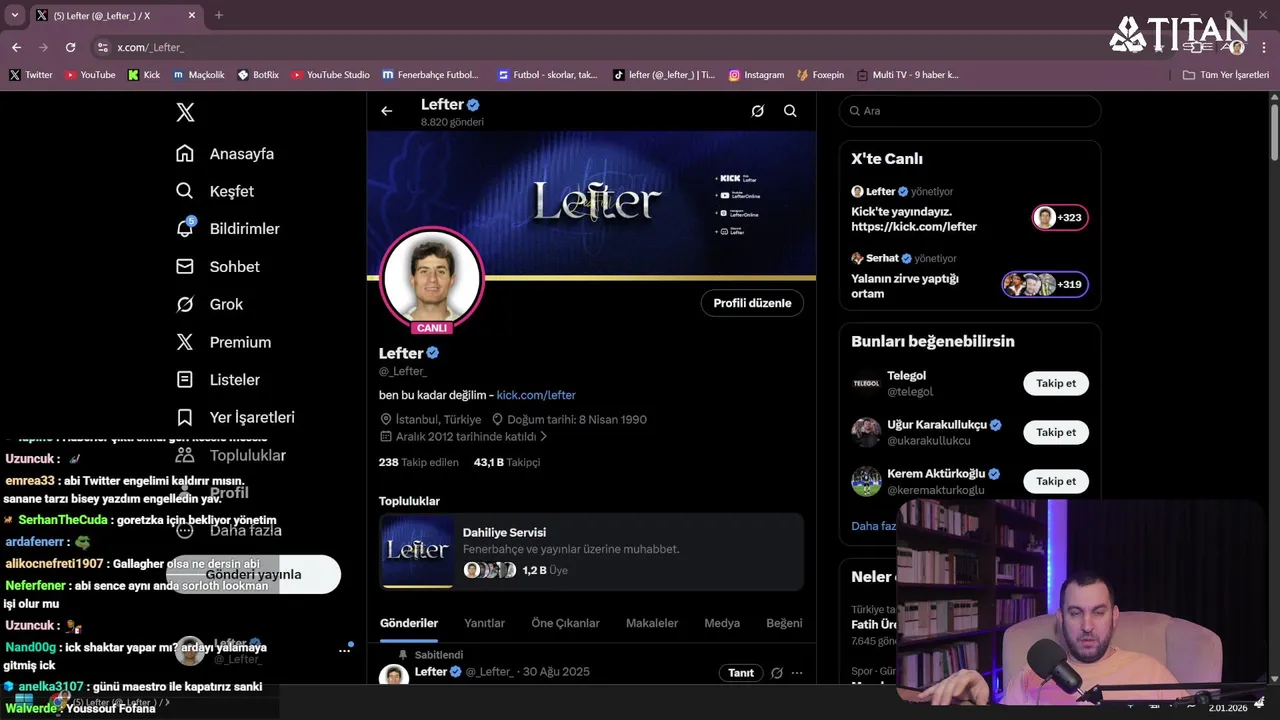The width and height of the screenshot is (1280, 720).
Task: Open Foxepin bookmark
Action: coord(820,75)
